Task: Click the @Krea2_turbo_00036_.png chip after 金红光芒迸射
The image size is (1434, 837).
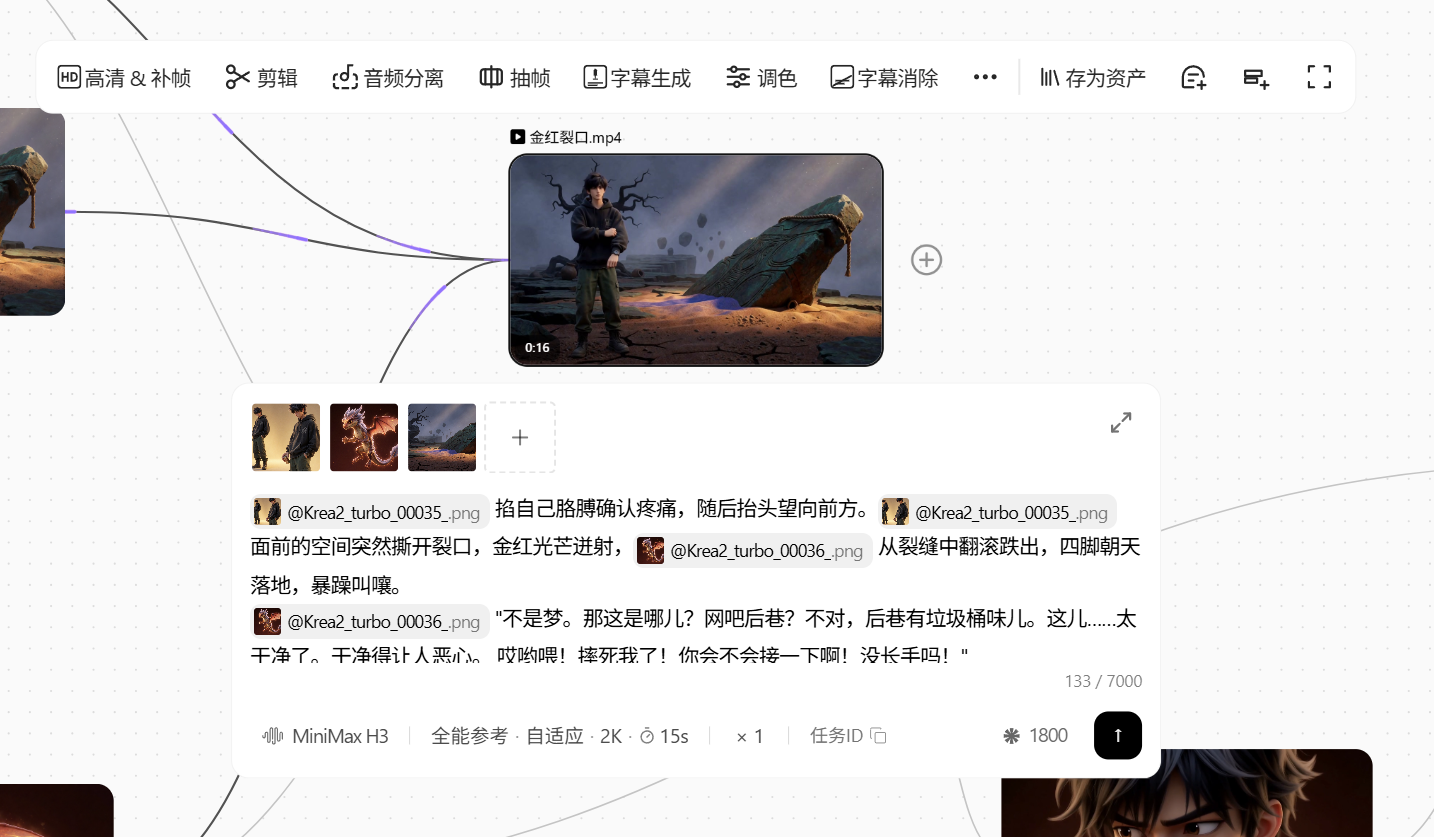Action: (x=753, y=550)
